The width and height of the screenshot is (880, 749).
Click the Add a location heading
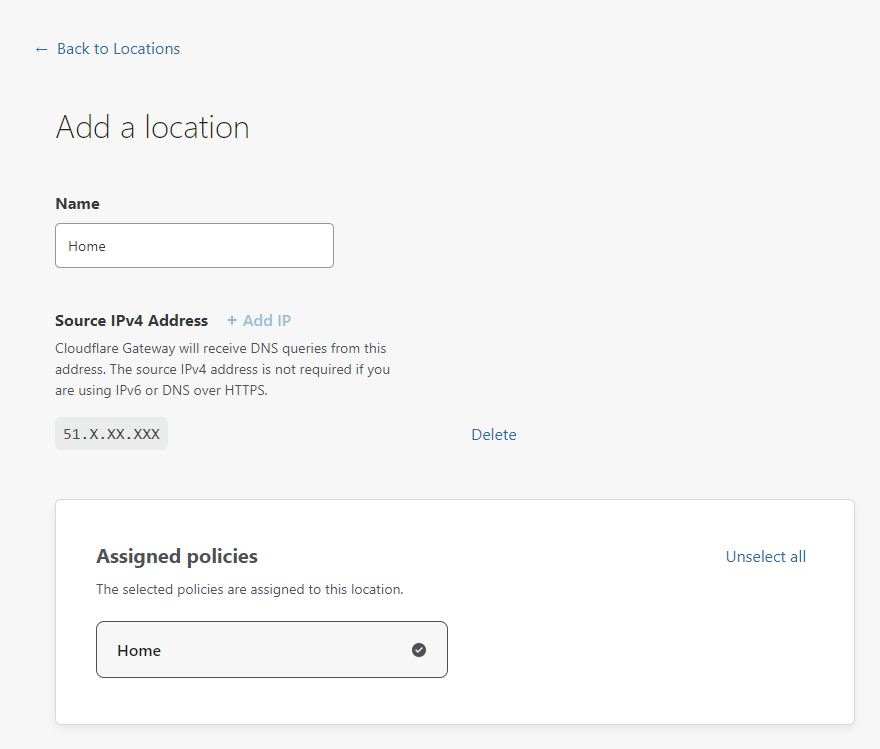(152, 128)
